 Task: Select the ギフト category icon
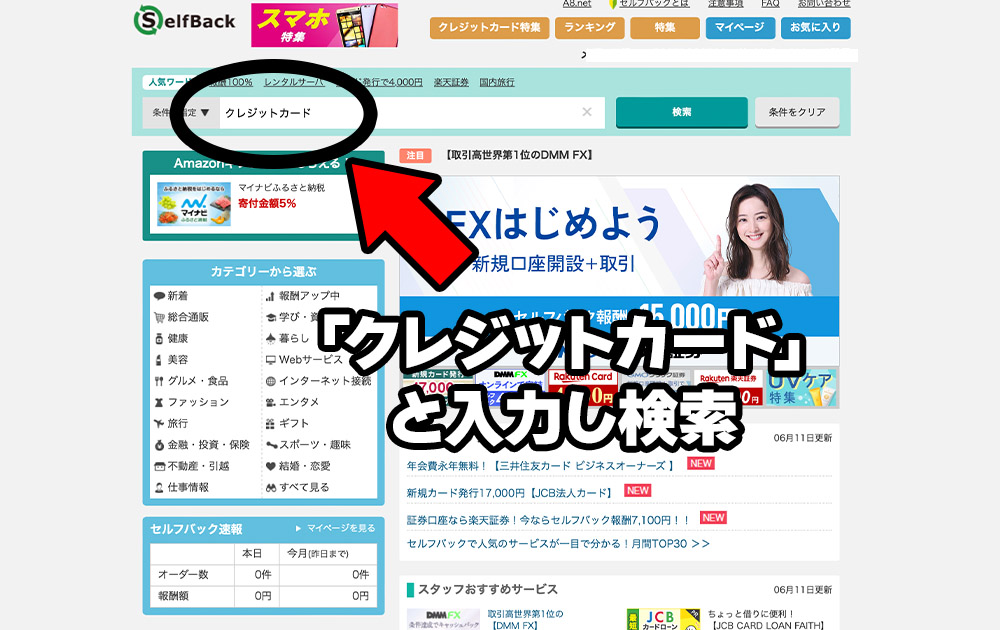[270, 423]
